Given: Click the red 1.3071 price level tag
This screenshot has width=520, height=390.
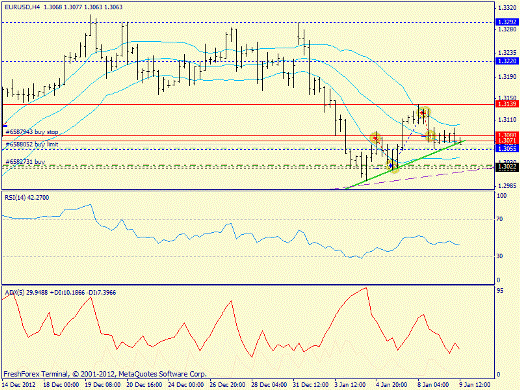Looking at the screenshot, I should 507,141.
